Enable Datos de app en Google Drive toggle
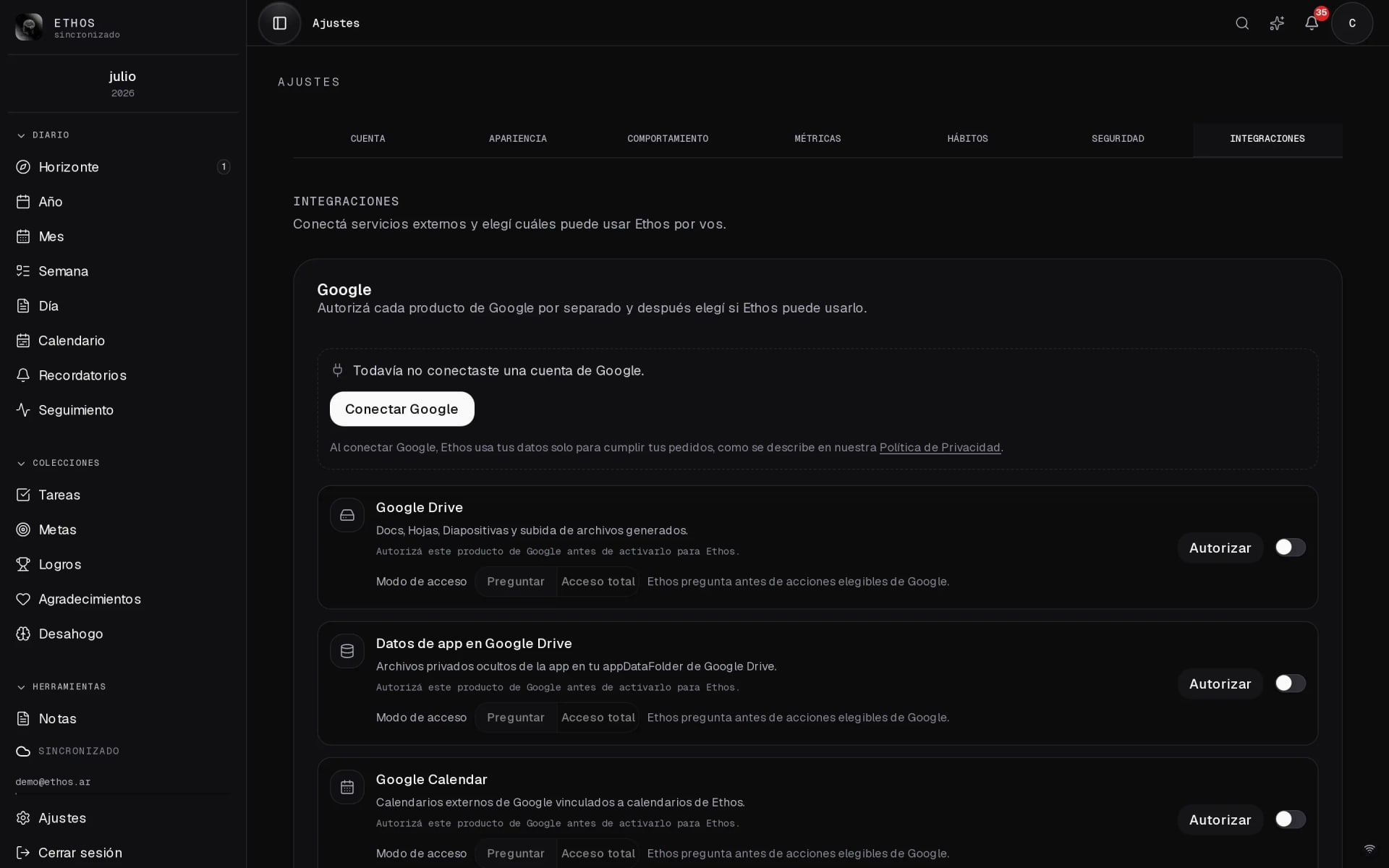The width and height of the screenshot is (1389, 868). pos(1290,684)
